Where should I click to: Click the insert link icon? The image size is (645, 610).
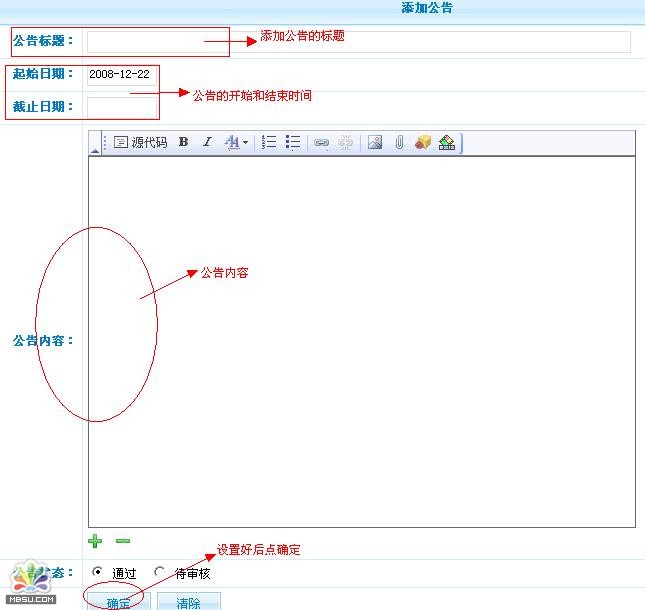[321, 143]
